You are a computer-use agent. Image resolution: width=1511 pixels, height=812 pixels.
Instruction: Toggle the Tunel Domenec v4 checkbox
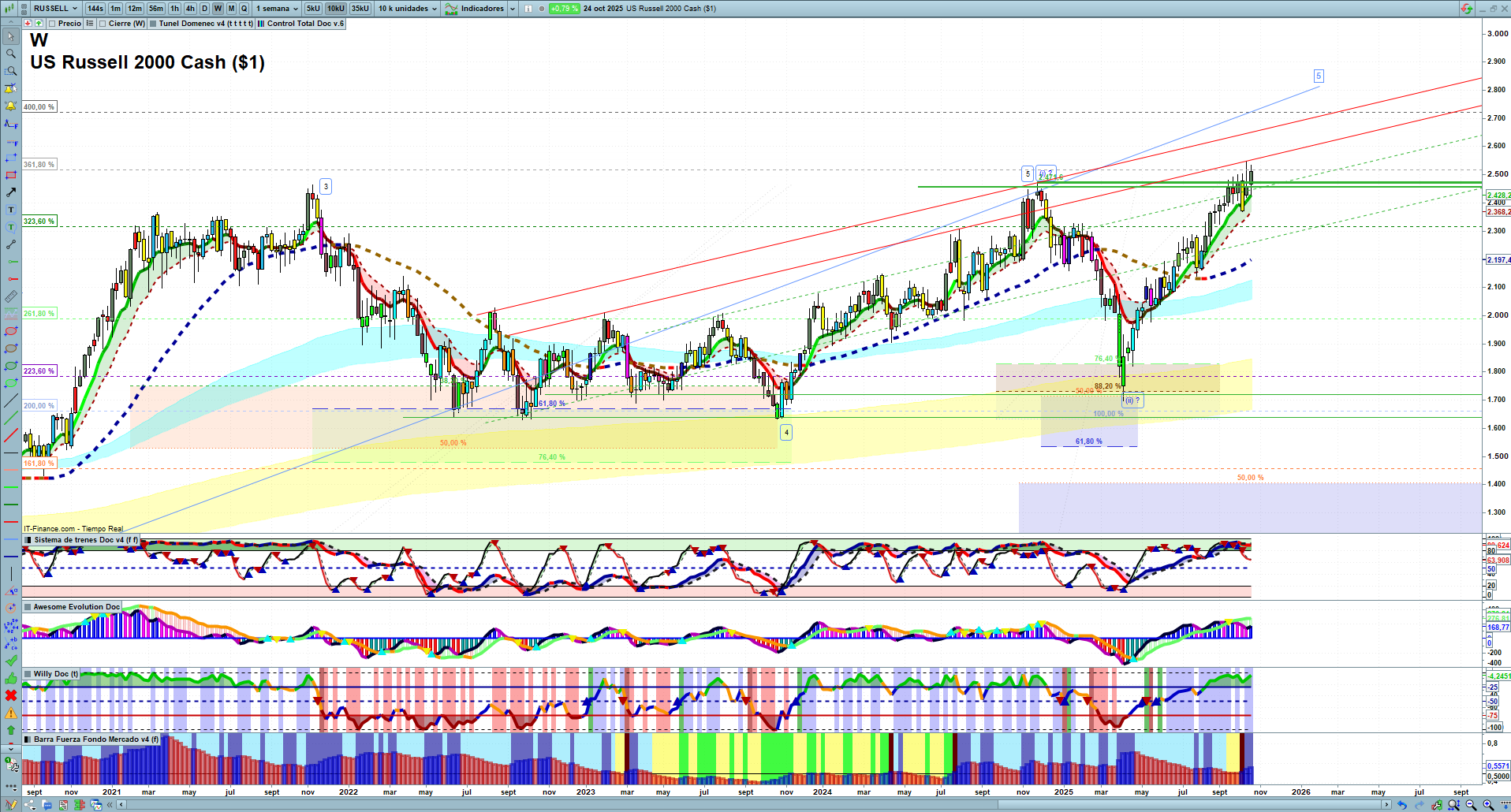tap(154, 24)
